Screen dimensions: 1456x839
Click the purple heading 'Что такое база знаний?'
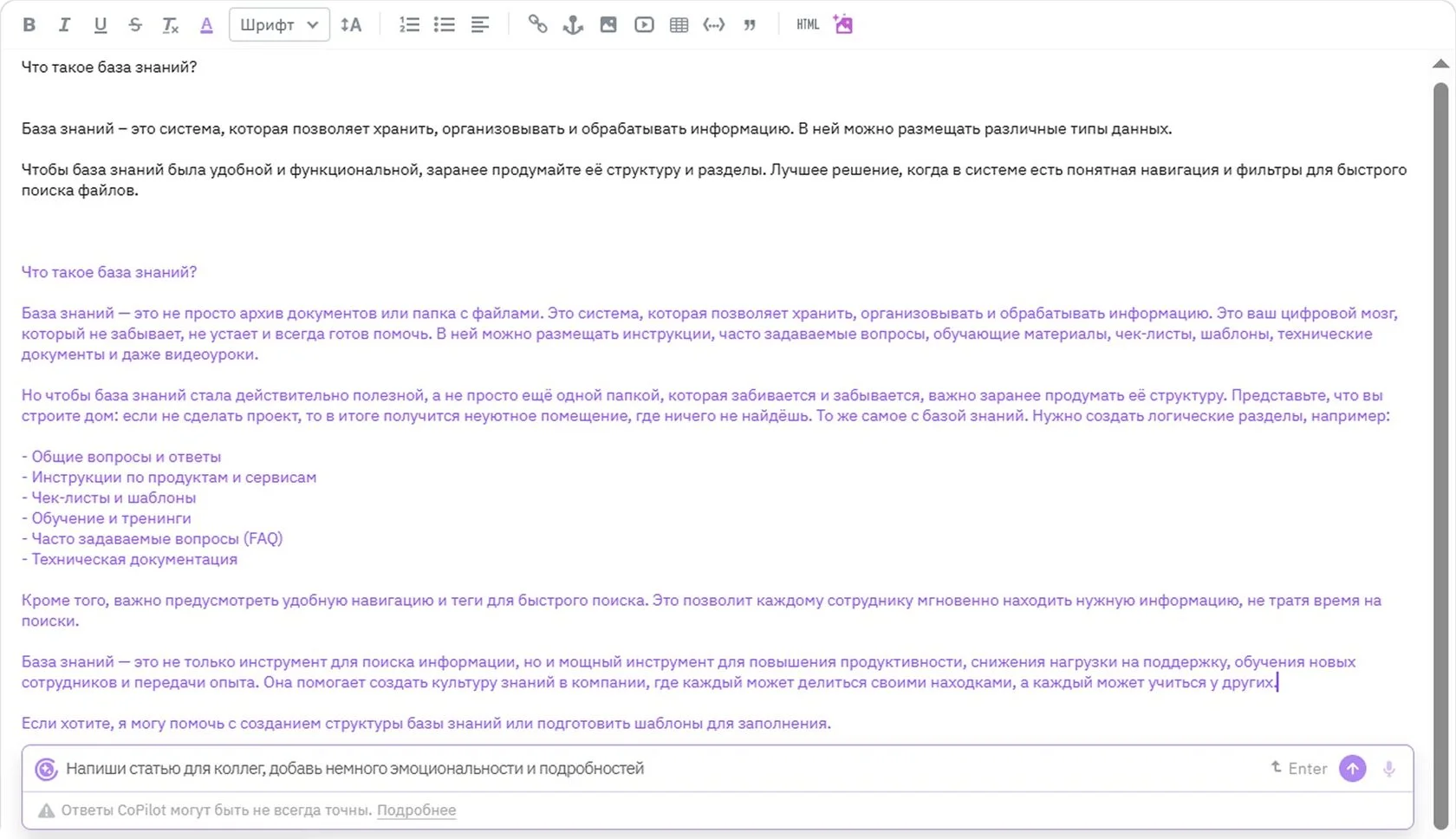[x=109, y=272]
